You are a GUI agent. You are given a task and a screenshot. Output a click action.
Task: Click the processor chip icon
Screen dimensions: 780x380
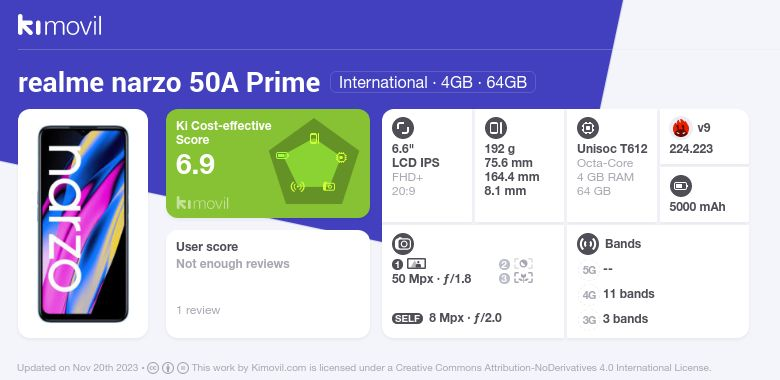[x=587, y=128]
